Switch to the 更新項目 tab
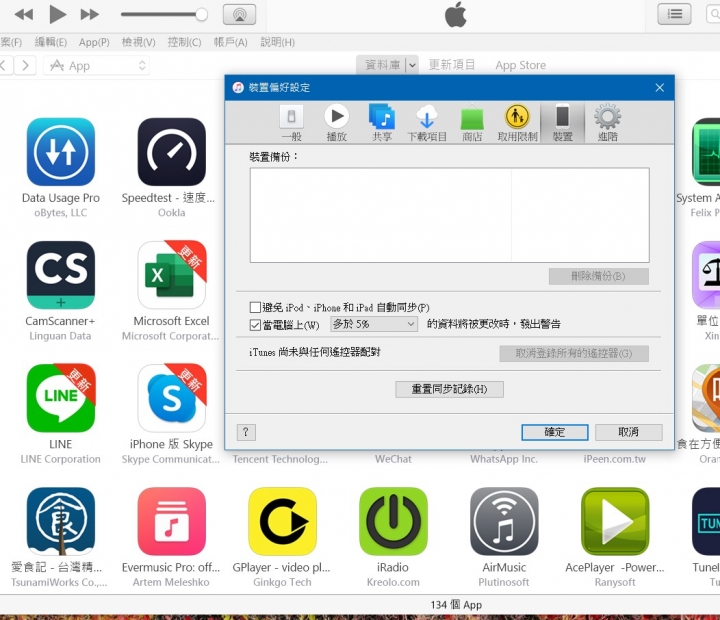The image size is (720, 620). [451, 65]
